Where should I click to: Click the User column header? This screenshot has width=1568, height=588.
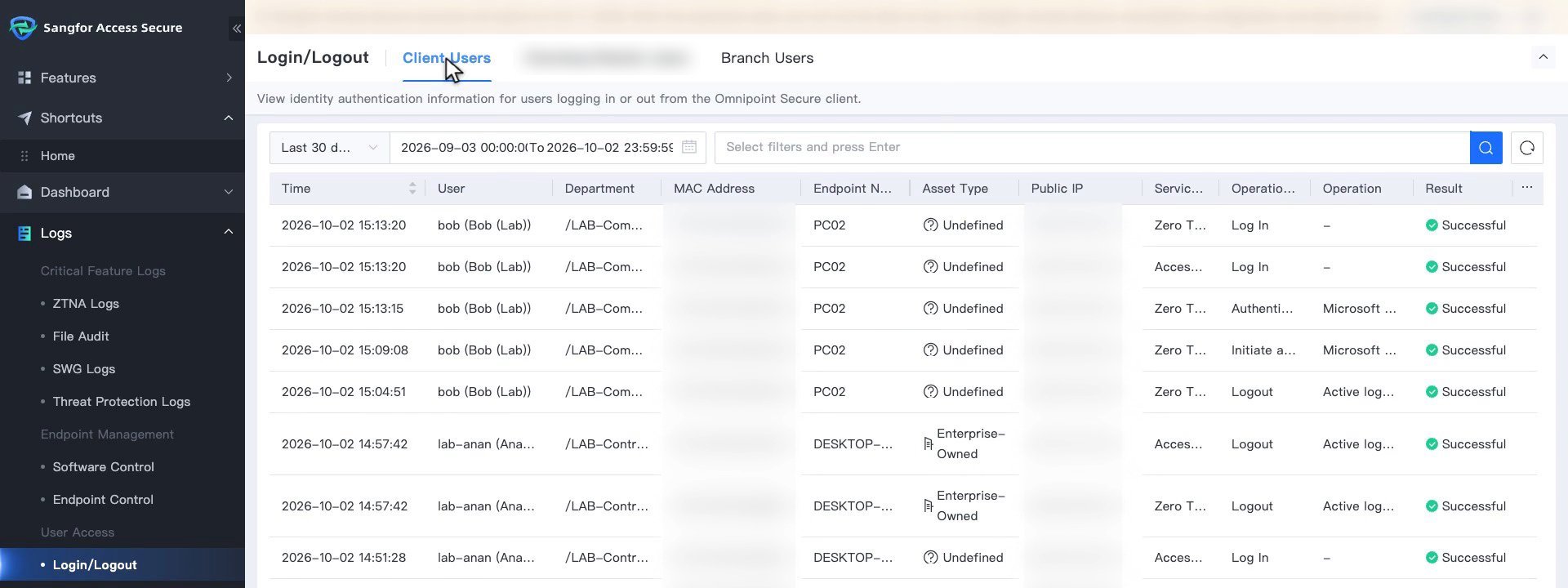451,189
